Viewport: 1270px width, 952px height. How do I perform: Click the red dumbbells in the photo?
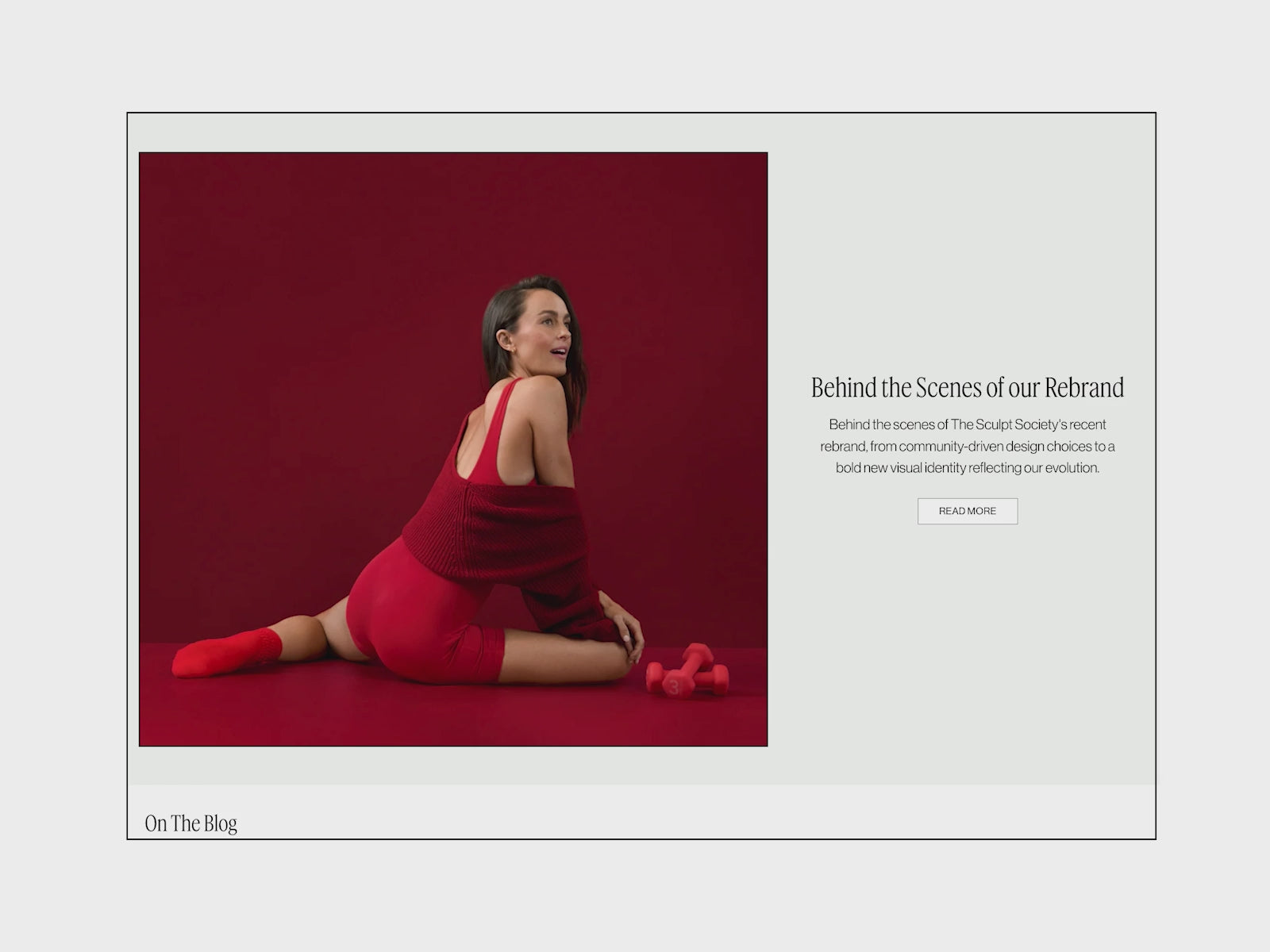[687, 671]
